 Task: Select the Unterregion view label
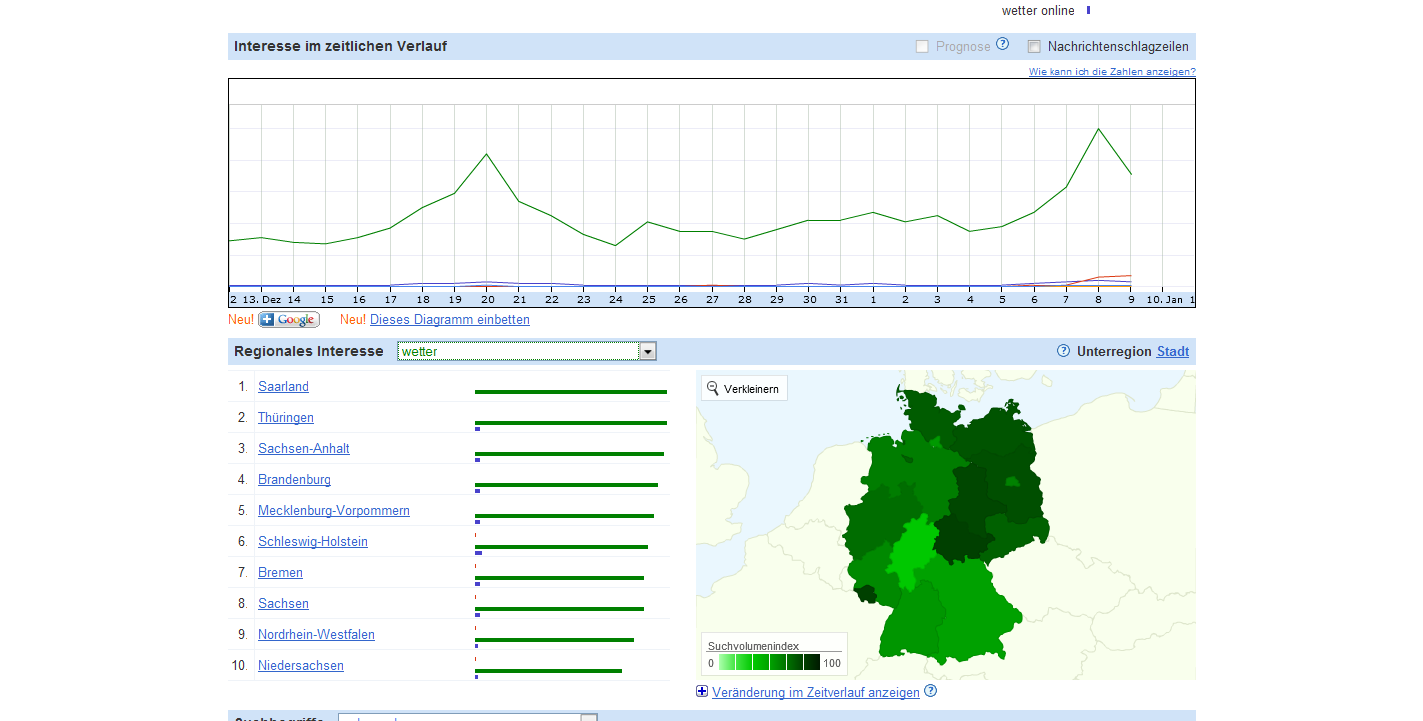(x=1114, y=351)
